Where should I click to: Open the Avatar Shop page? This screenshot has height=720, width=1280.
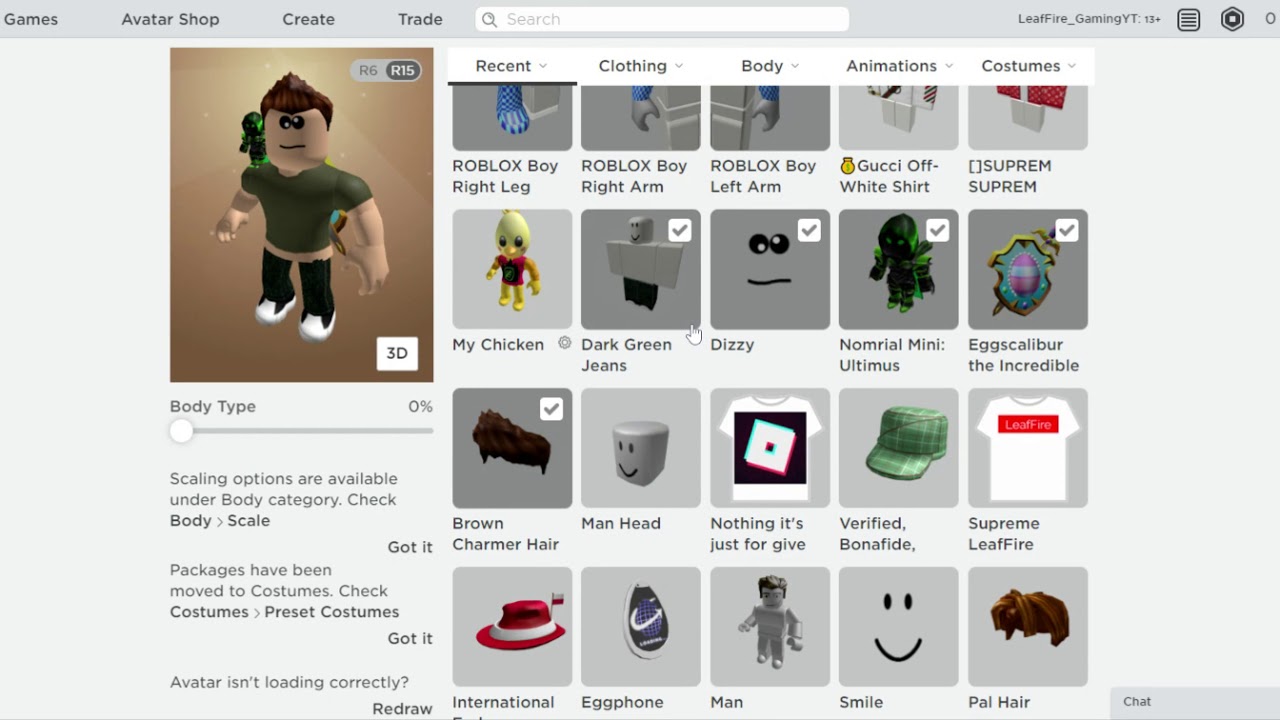(170, 19)
